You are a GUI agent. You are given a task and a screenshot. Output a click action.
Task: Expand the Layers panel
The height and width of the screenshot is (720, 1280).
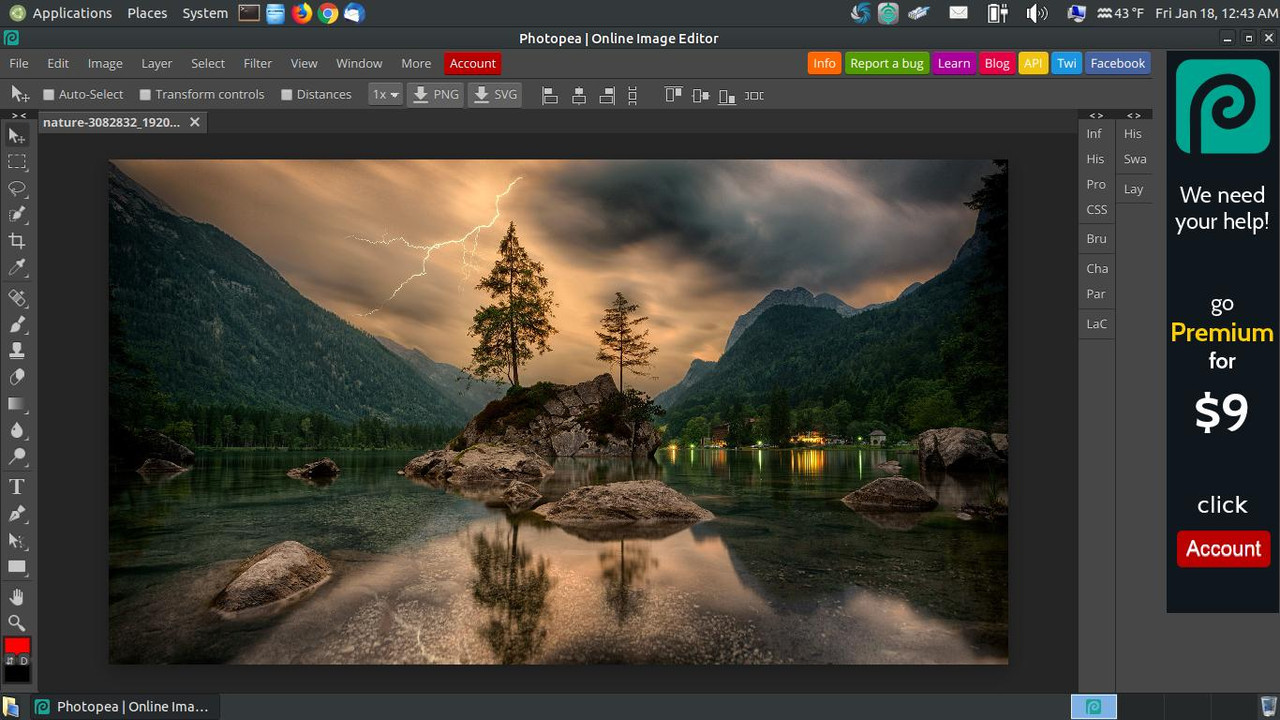[1133, 188]
